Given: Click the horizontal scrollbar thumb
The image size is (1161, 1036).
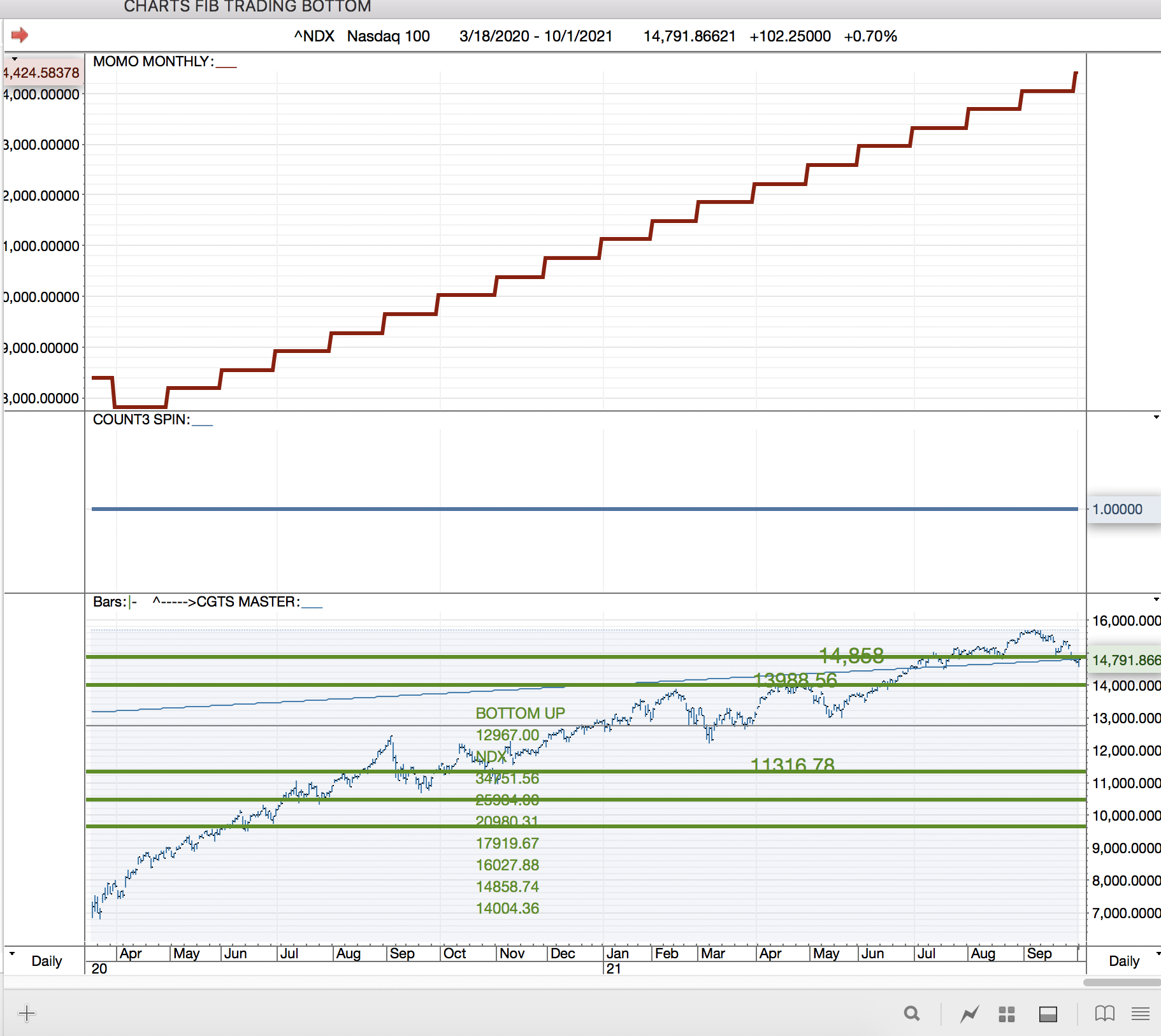Looking at the screenshot, I should pos(1121,982).
